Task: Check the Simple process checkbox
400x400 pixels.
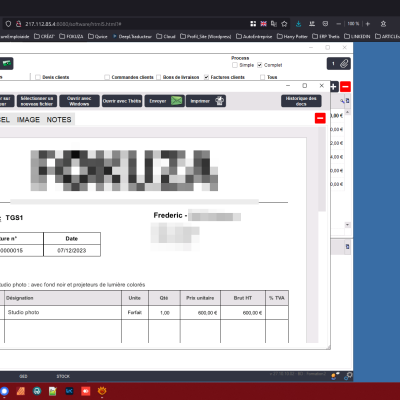Action: [x=235, y=65]
